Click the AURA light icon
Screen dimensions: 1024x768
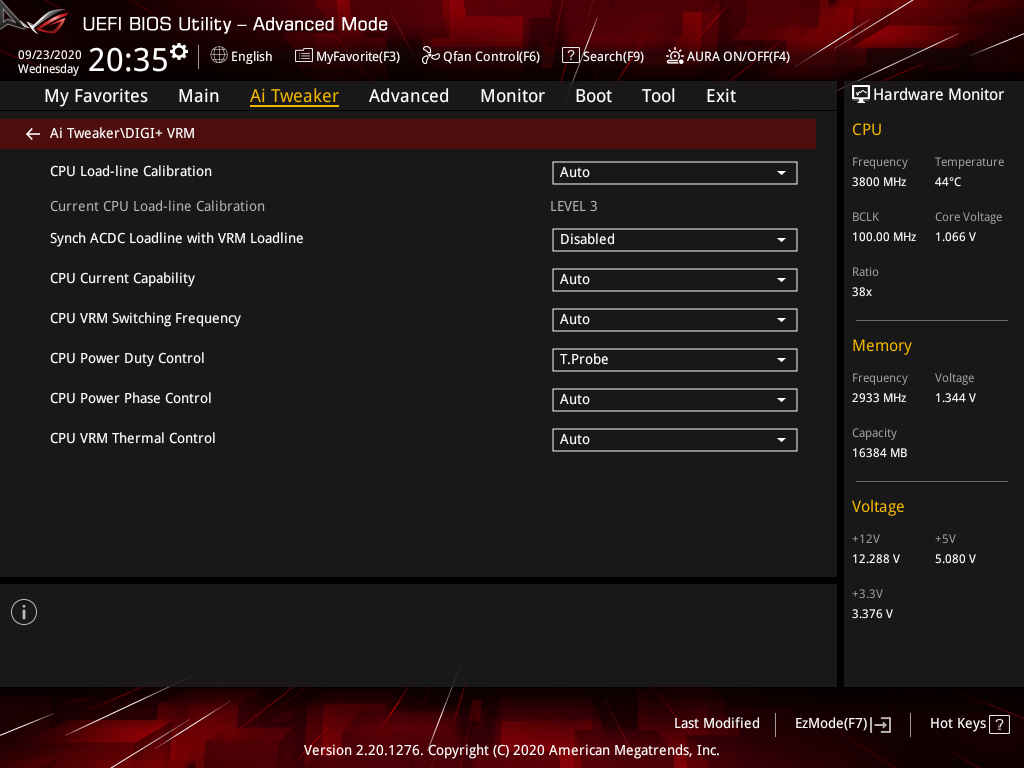coord(675,56)
